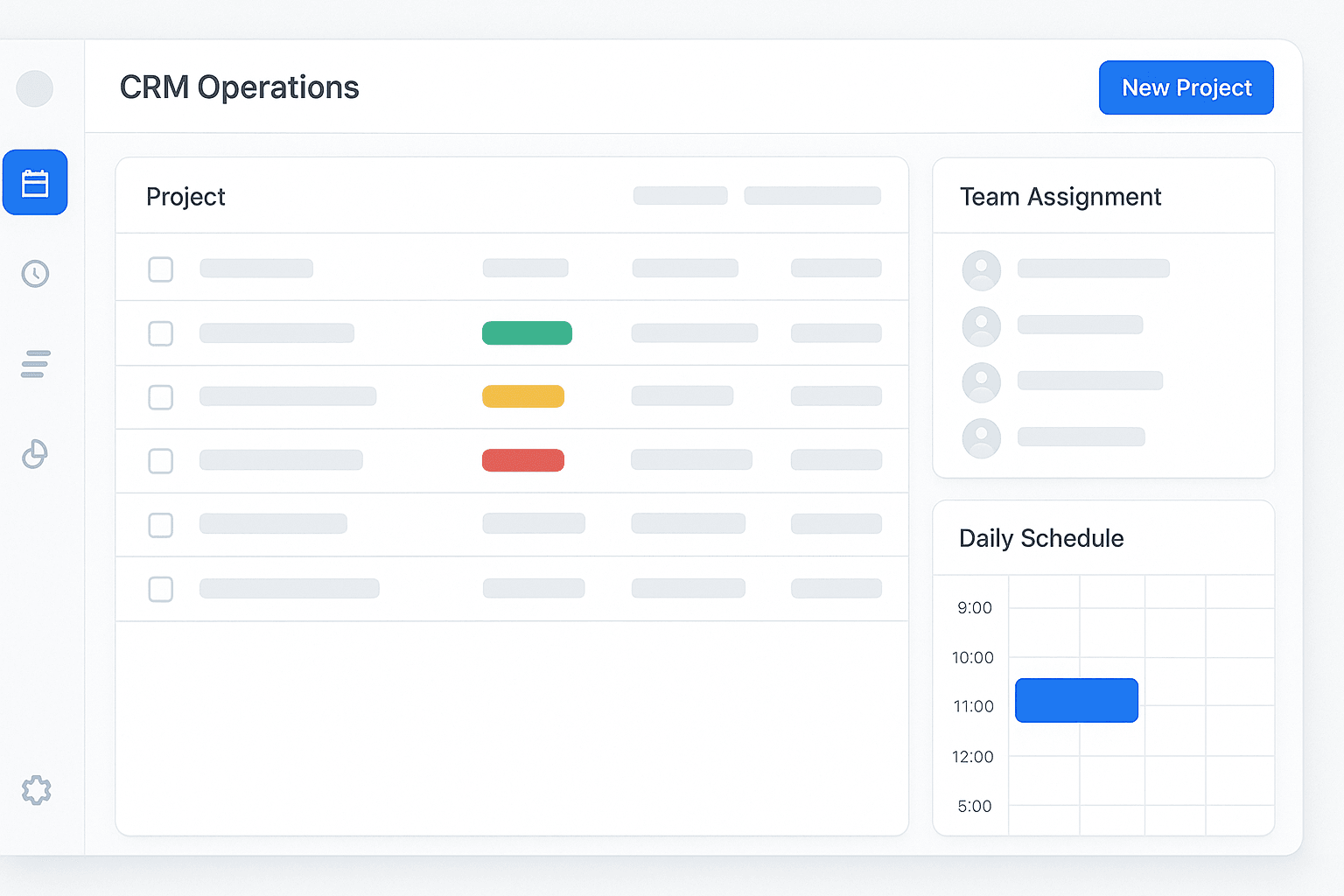
Task: Click the green status badge
Action: (527, 333)
